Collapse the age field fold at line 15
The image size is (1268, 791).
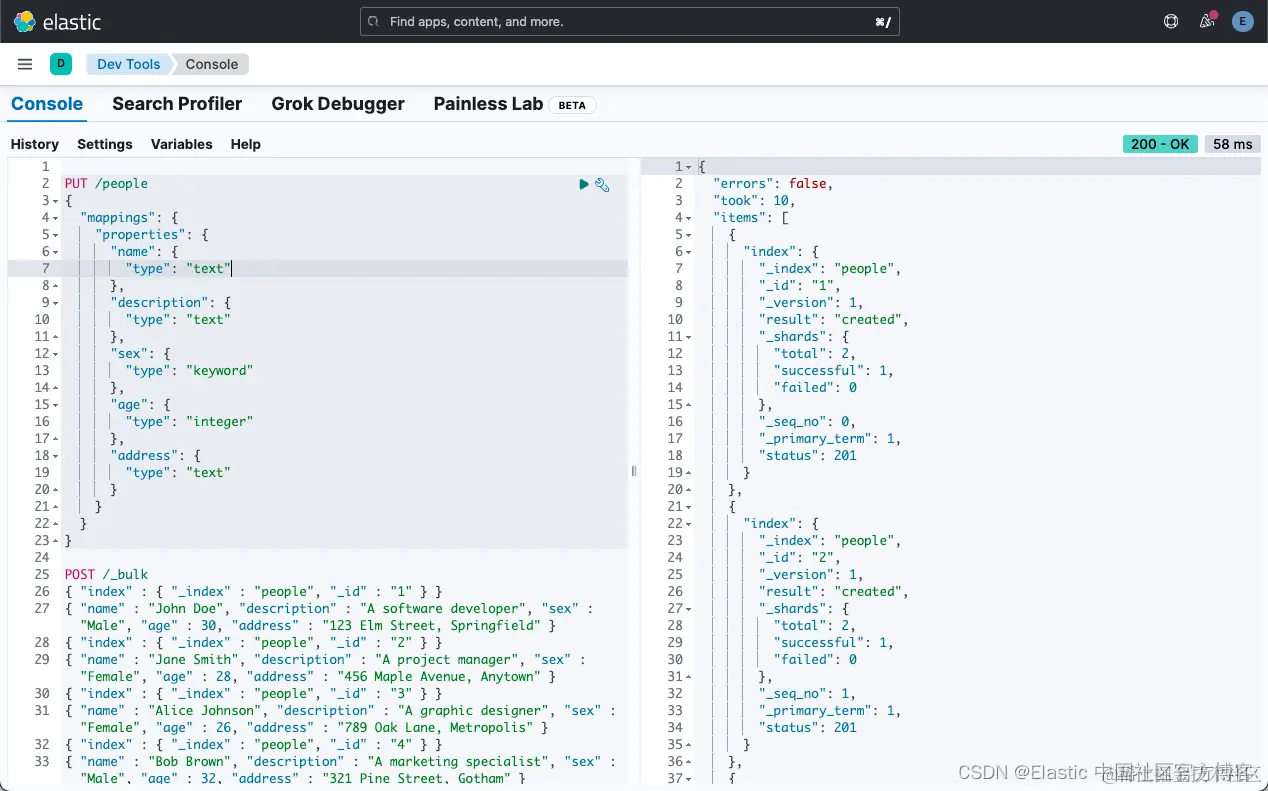point(55,405)
